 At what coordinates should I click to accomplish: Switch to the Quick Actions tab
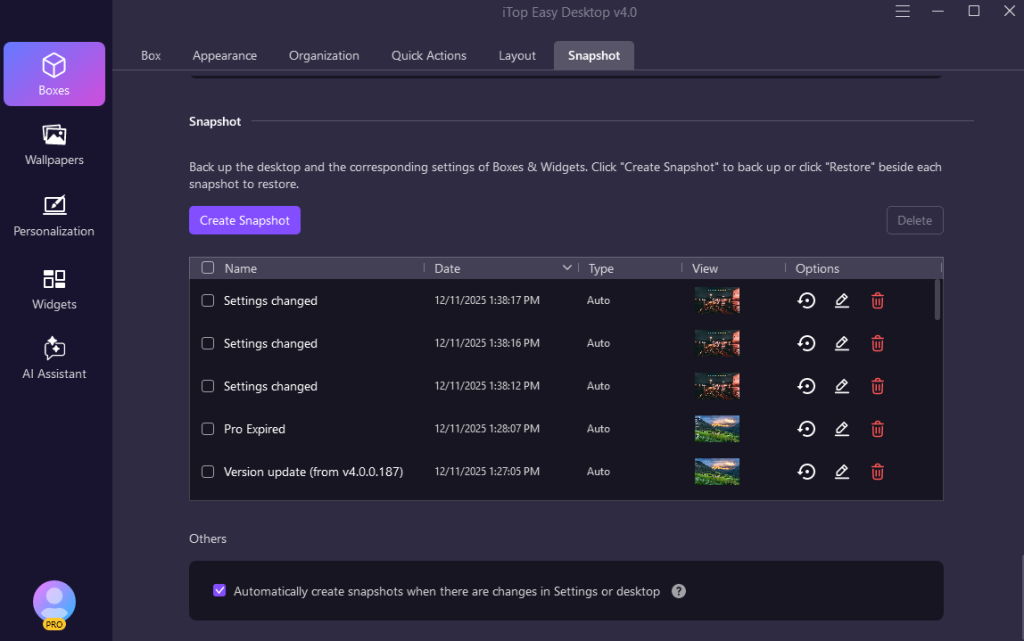[x=429, y=56]
